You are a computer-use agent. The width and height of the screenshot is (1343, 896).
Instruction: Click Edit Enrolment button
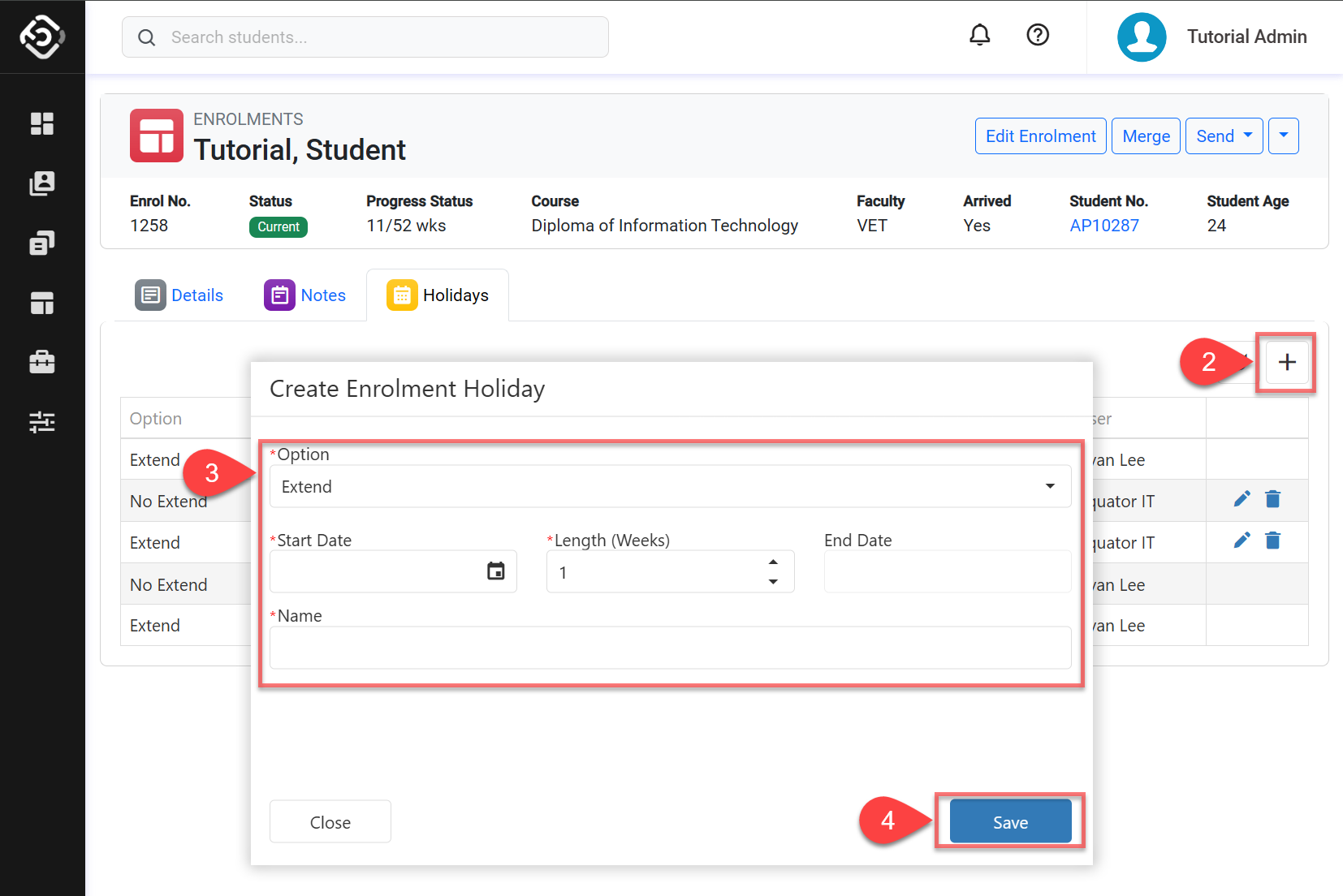point(1041,136)
